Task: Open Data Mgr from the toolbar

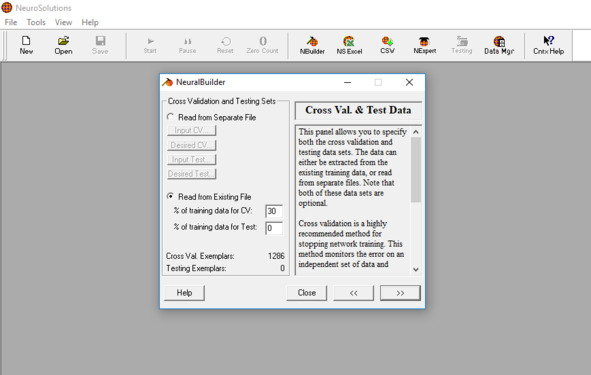Action: pyautogui.click(x=499, y=45)
